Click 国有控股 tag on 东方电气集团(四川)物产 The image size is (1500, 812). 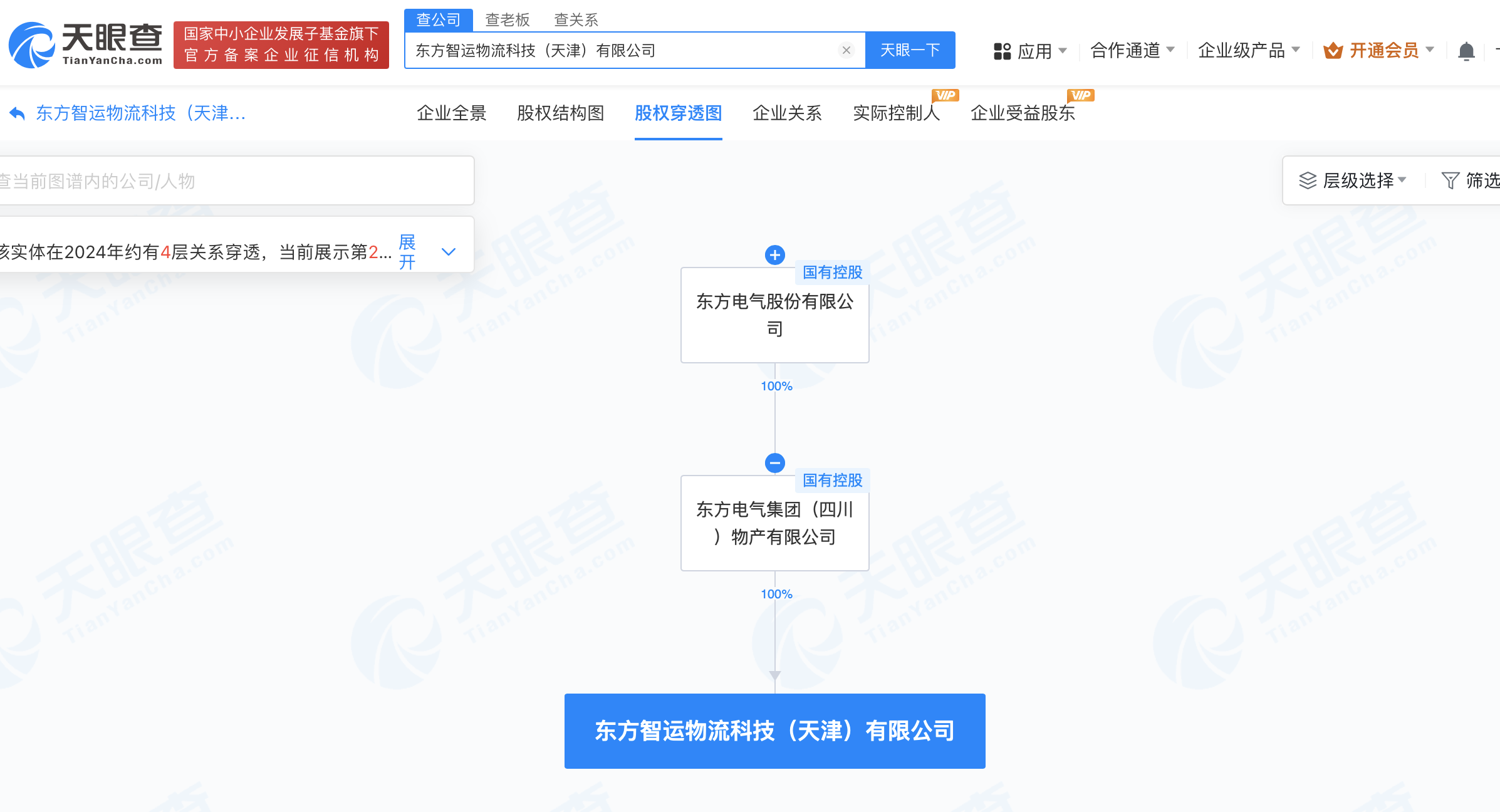point(832,481)
